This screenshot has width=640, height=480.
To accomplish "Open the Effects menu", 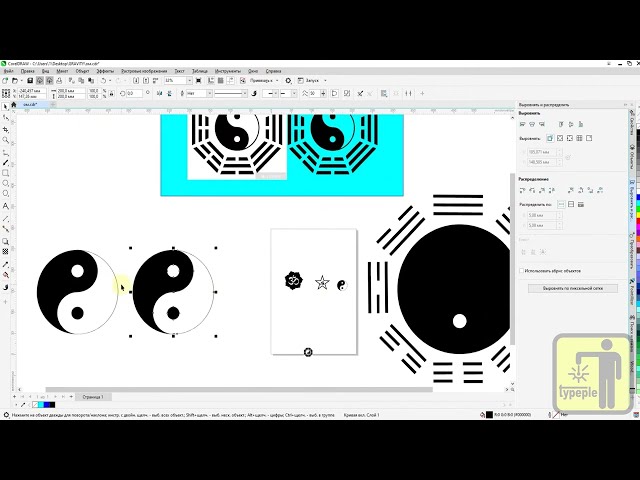I will (105, 71).
